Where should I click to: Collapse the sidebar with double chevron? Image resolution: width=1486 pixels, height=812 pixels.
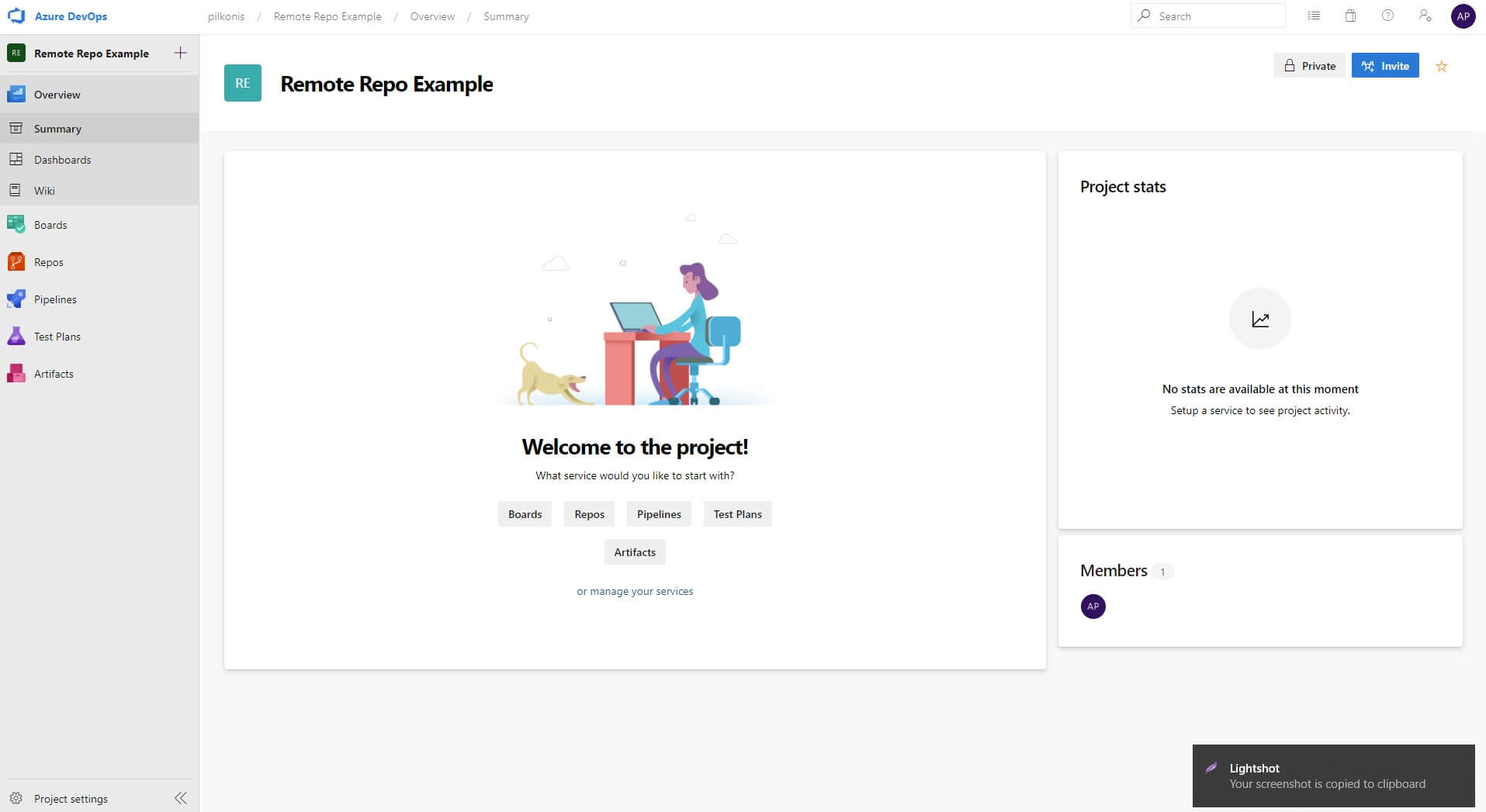pos(181,798)
